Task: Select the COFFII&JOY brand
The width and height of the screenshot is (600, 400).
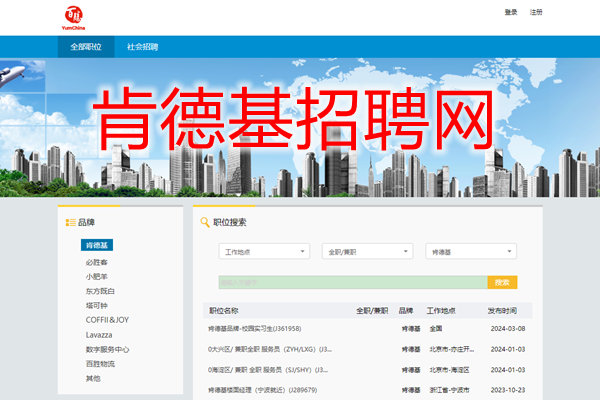Action: point(107,320)
